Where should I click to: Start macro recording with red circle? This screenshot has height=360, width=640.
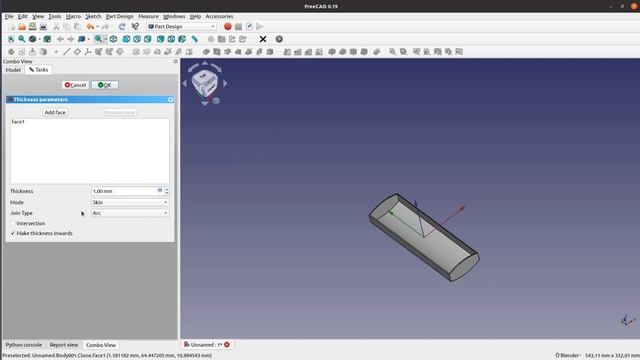[228, 27]
